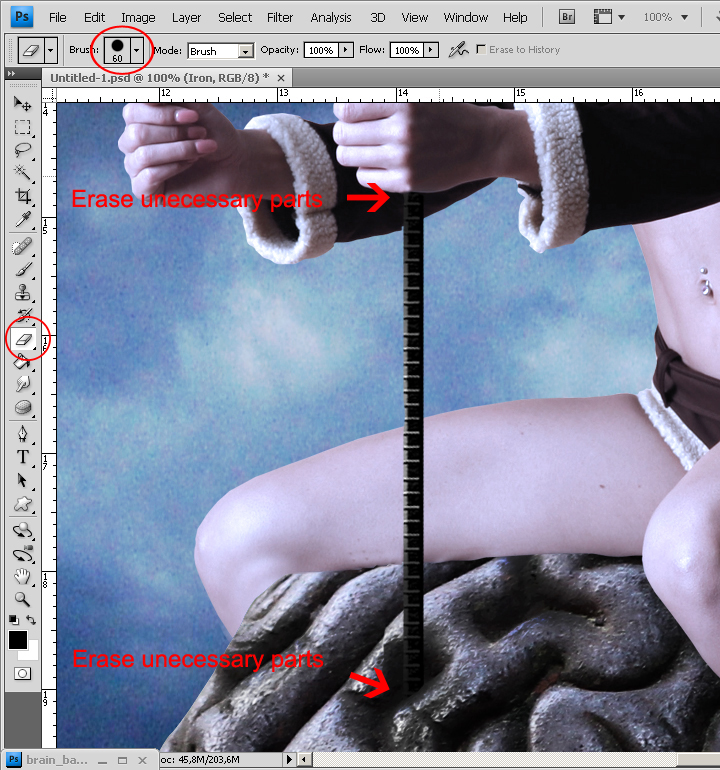
Task: Toggle airbrush mode in options bar
Action: tap(458, 50)
